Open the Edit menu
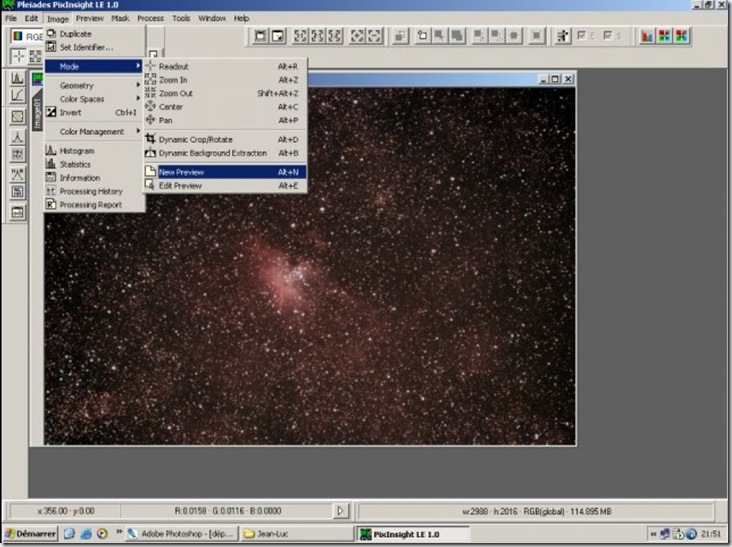Screen dimensions: 732x547 [x=31, y=18]
